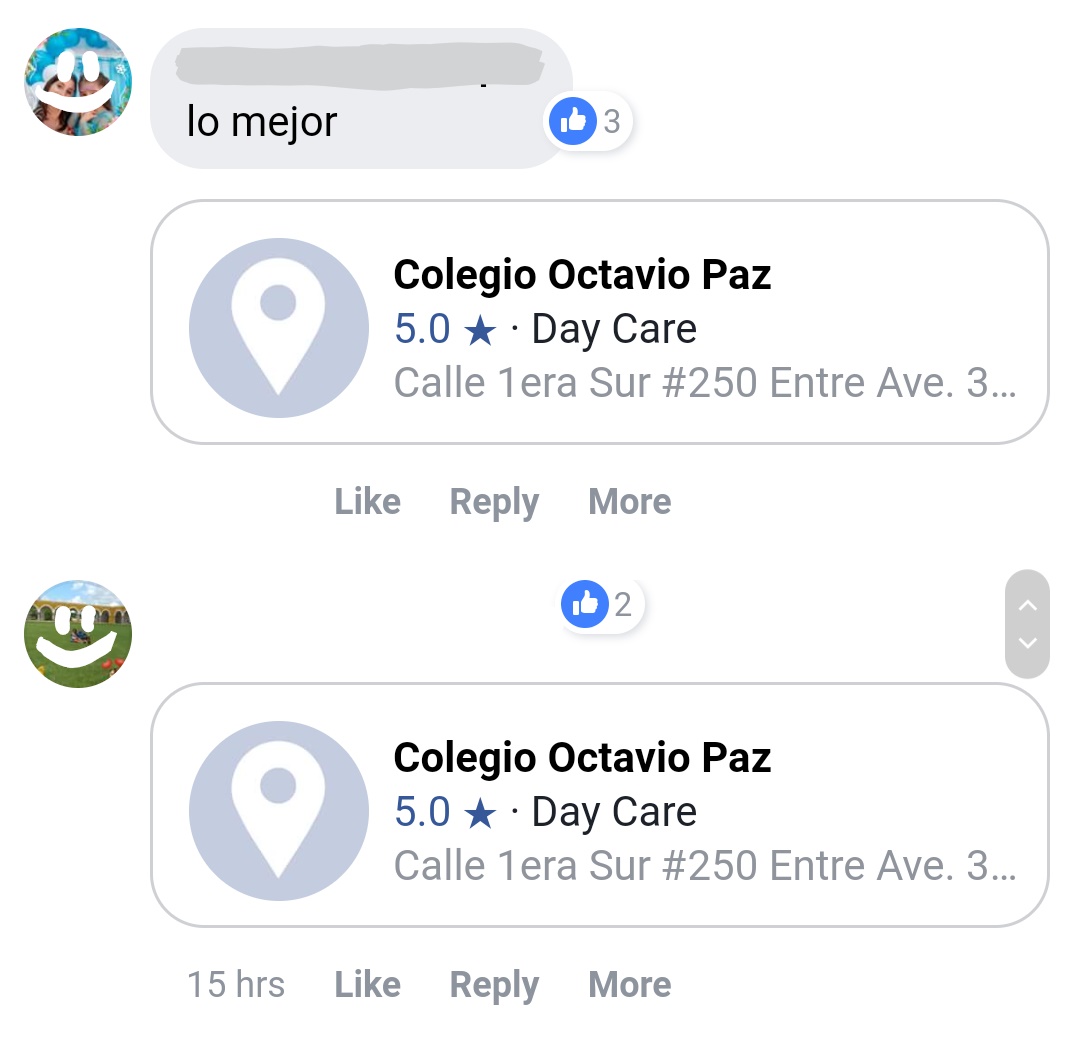Click the down chevron on the scroll widget
Screen dimensions: 1080x1038
tap(1028, 643)
